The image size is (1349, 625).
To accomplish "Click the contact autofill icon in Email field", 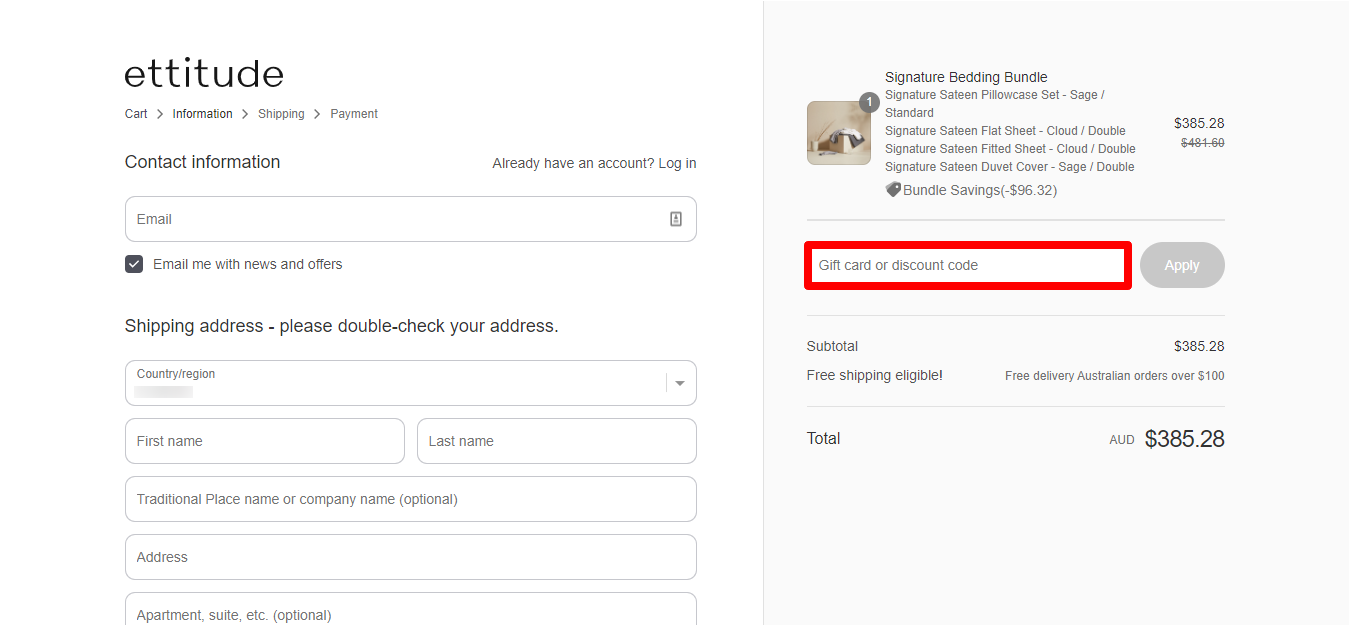I will [x=676, y=219].
